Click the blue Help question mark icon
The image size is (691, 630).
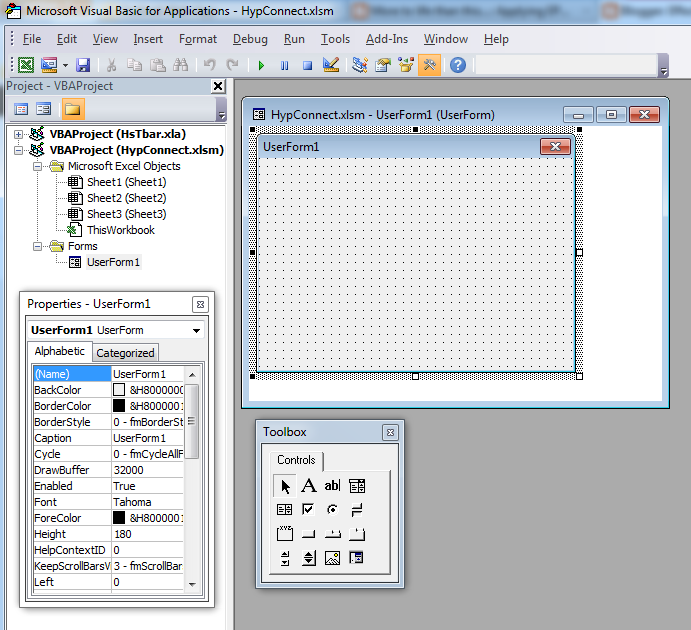(x=458, y=65)
